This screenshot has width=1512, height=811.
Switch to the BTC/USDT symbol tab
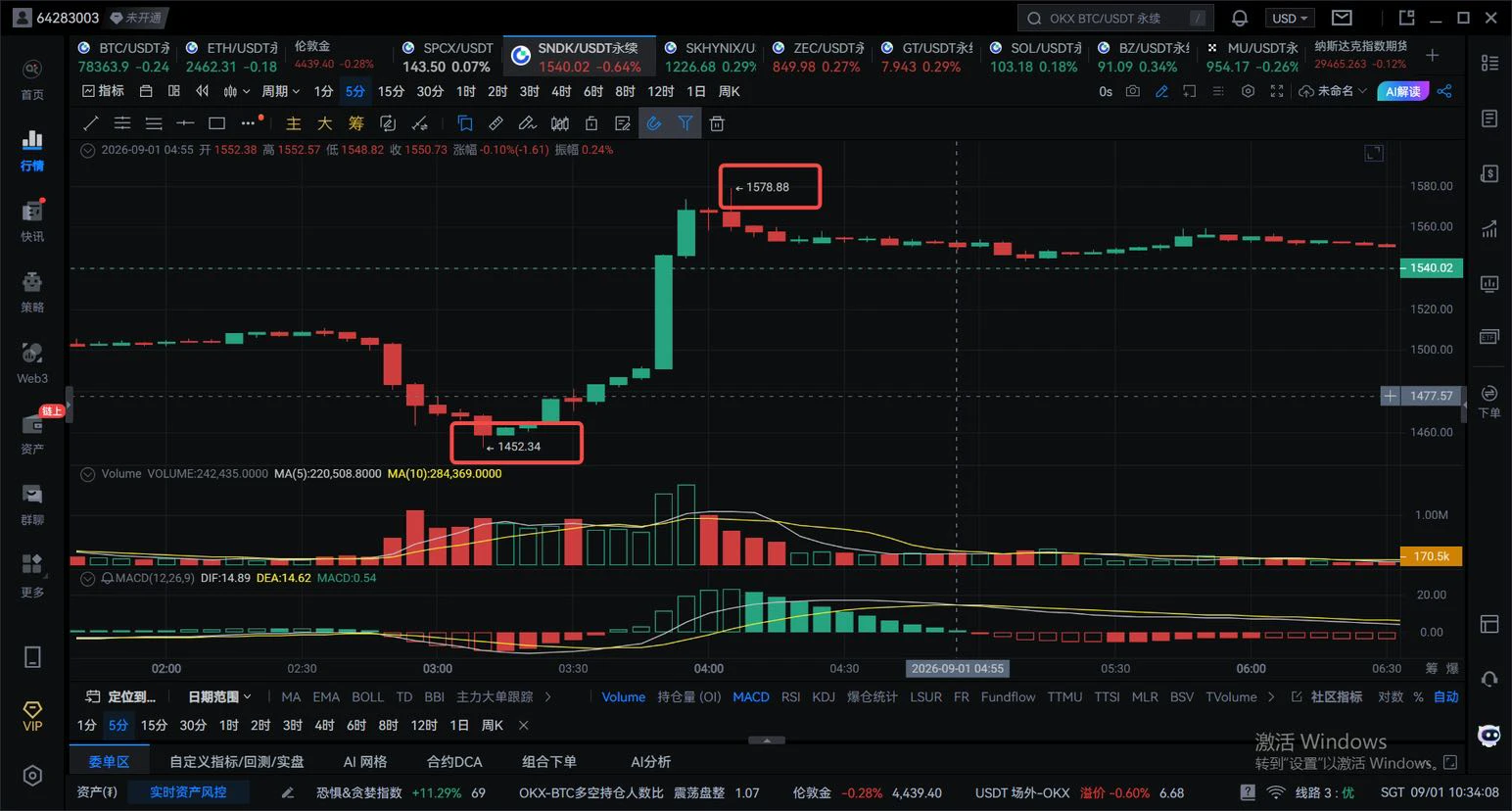pos(123,57)
